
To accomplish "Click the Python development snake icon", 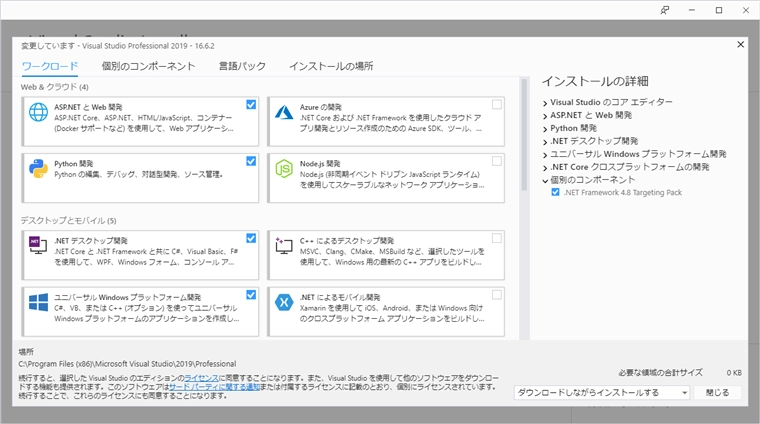I will (38, 169).
